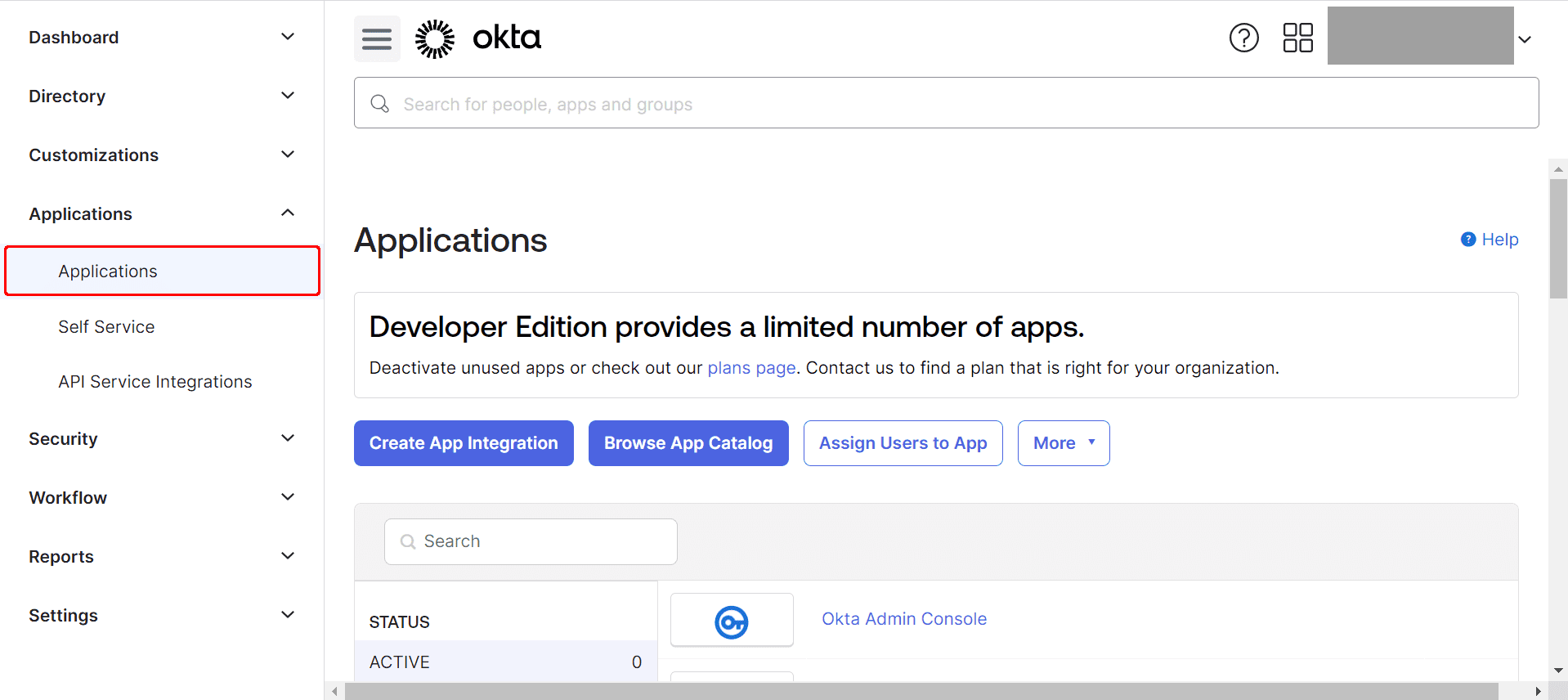Open the More dropdown button

(x=1064, y=443)
